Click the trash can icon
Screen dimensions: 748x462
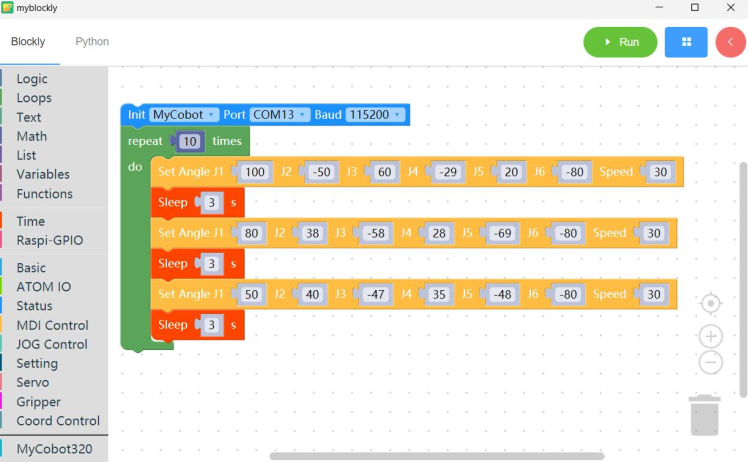pyautogui.click(x=705, y=415)
